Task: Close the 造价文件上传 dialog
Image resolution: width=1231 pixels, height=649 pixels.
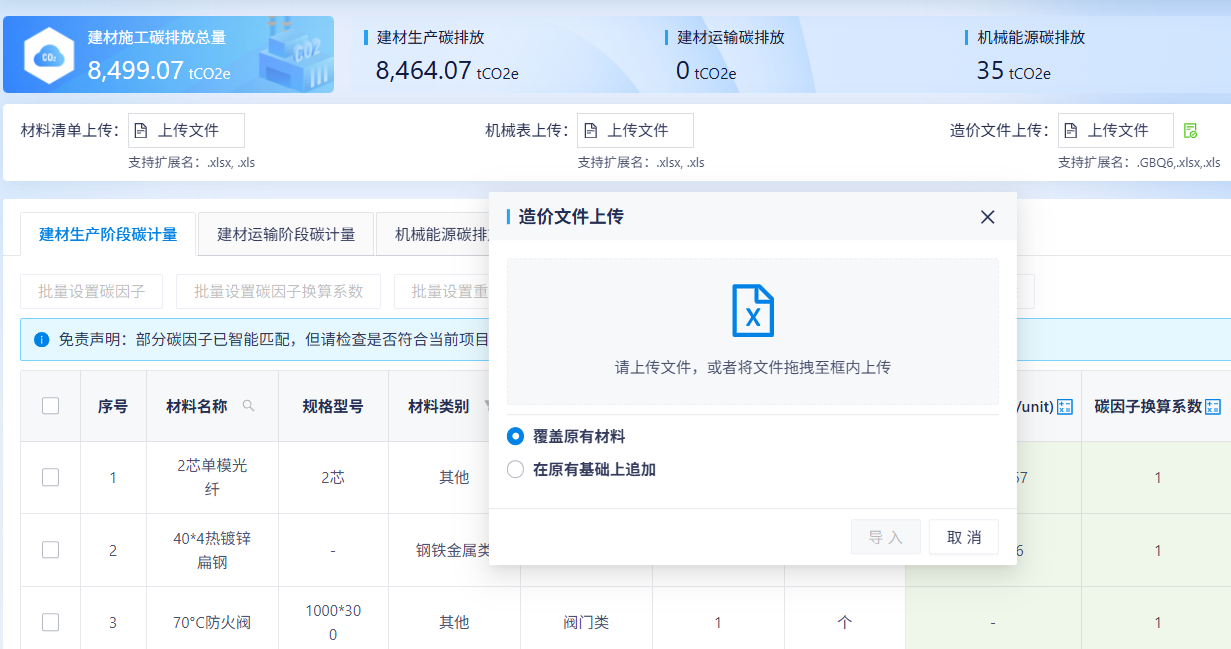Action: coord(987,217)
